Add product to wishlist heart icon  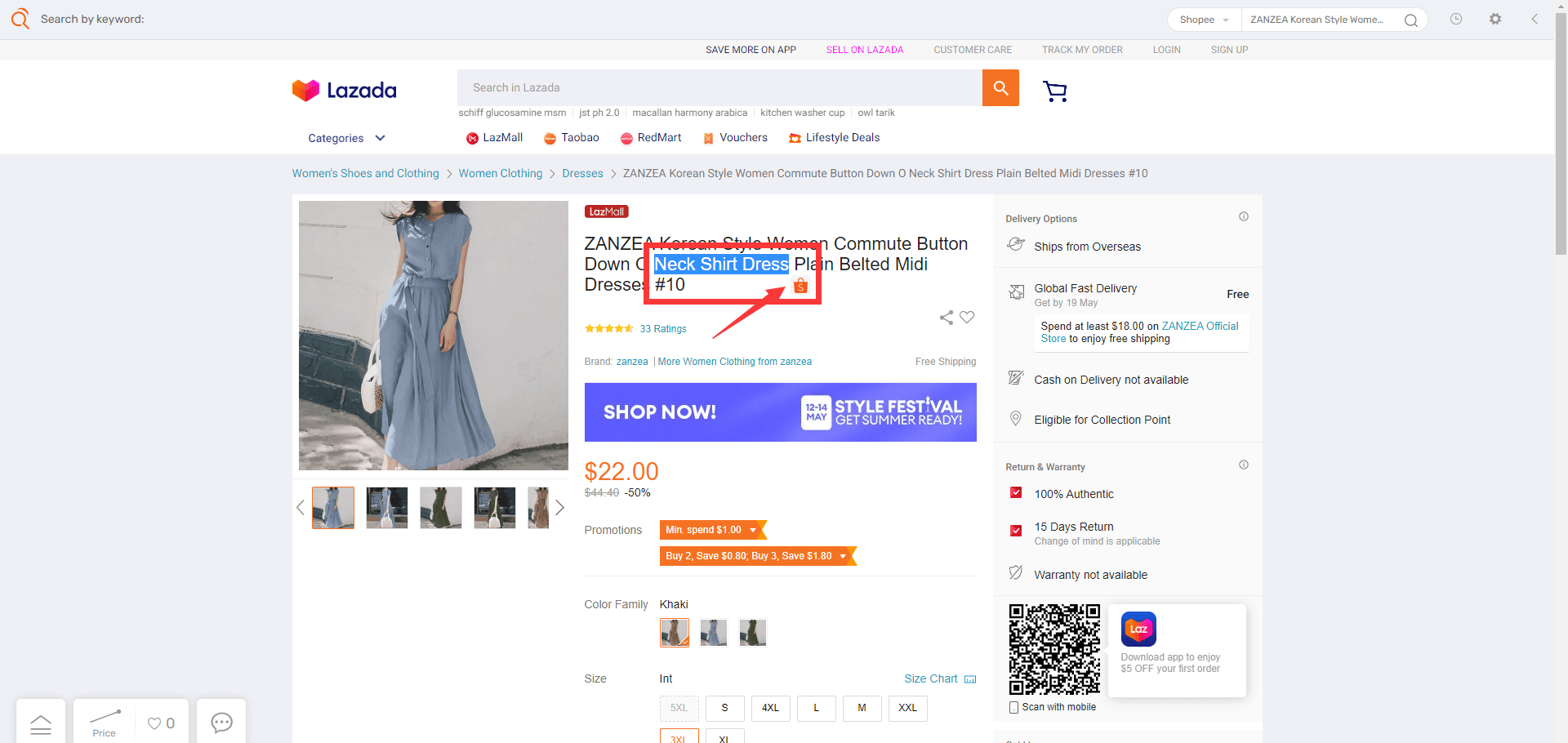(x=967, y=318)
